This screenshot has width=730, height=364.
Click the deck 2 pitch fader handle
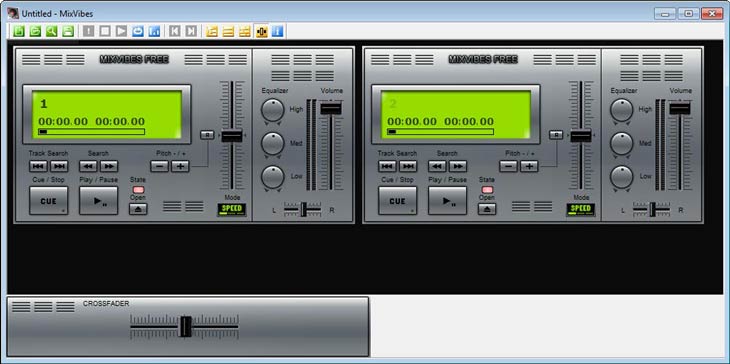581,136
